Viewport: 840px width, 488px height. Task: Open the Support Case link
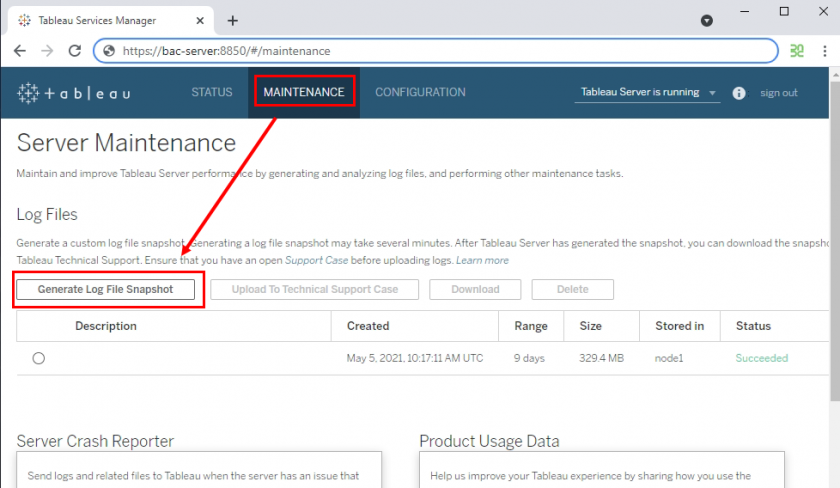click(318, 260)
